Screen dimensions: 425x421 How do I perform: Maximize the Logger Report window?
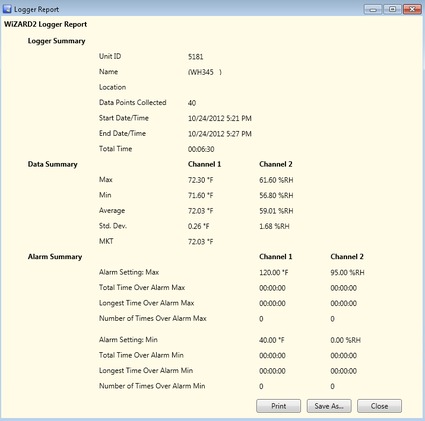(x=392, y=9)
